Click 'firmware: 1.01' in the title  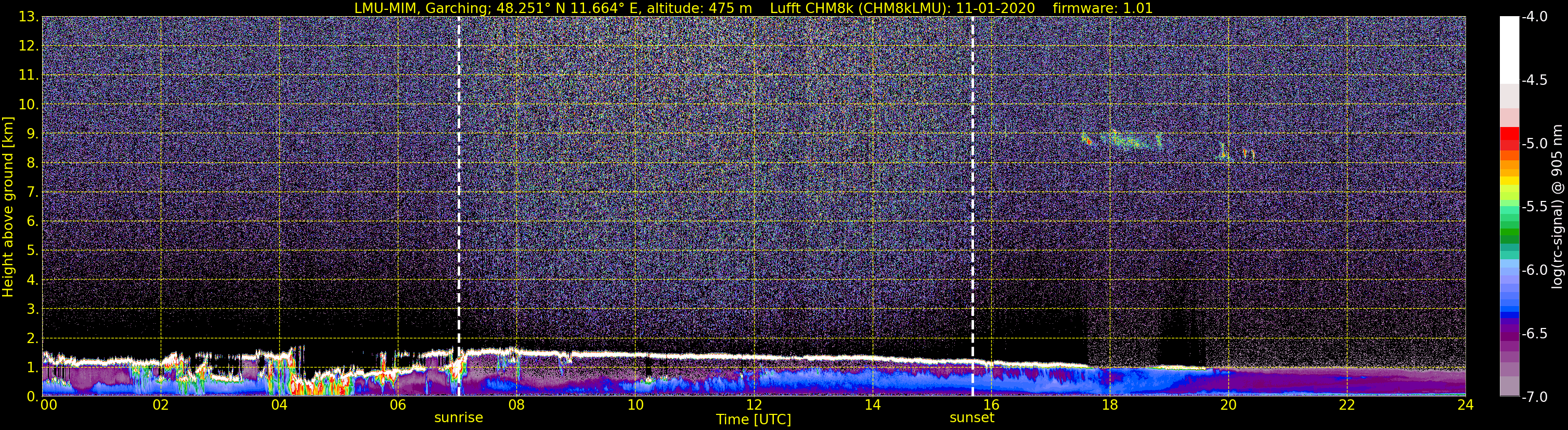(x=1103, y=8)
